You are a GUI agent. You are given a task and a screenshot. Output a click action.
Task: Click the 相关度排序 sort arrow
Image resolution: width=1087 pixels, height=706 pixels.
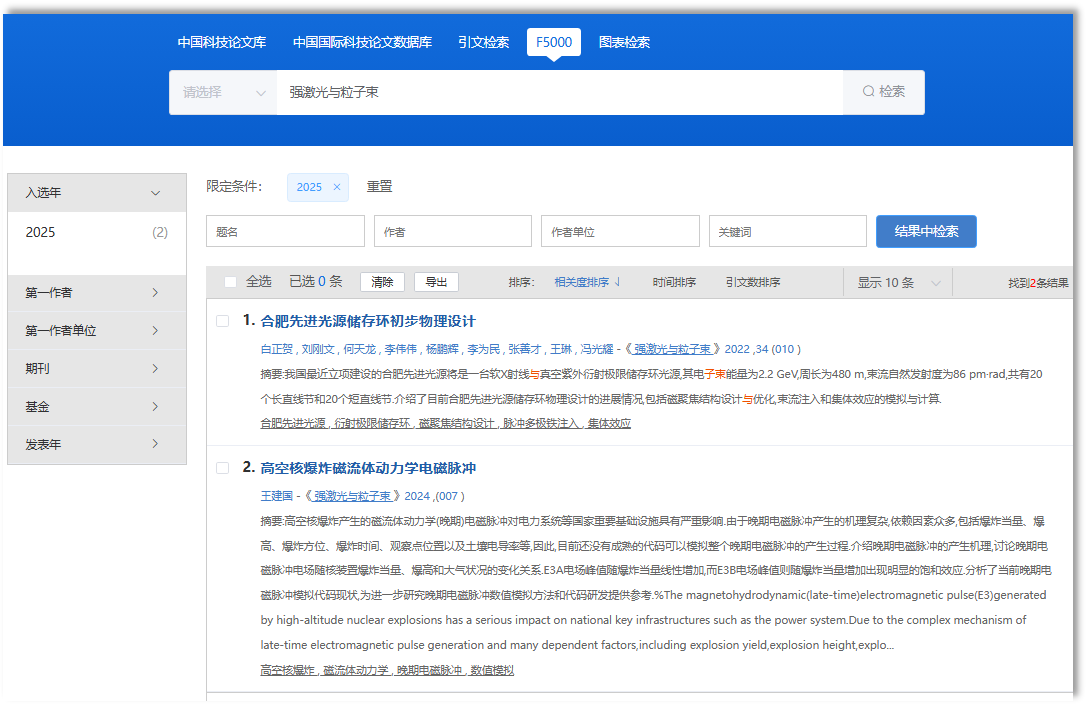pos(617,282)
